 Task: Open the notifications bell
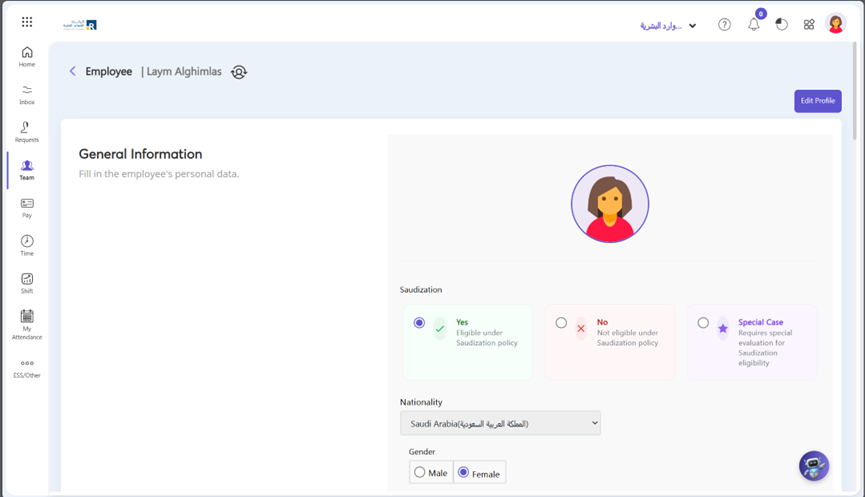coord(754,25)
